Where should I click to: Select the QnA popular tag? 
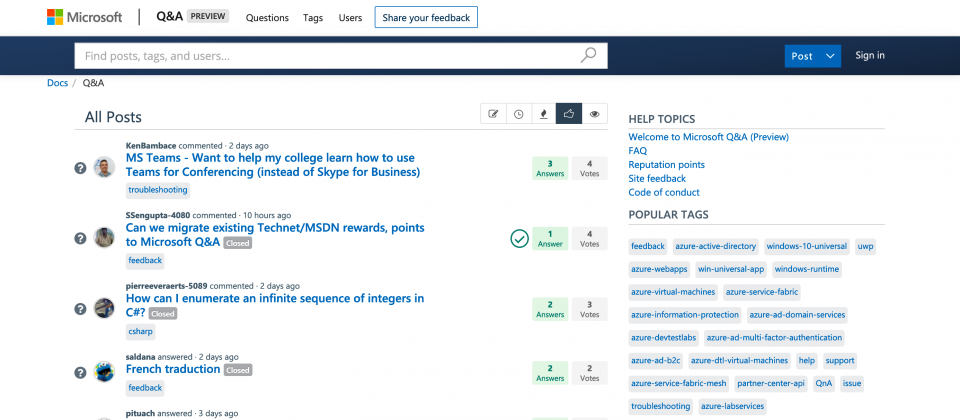823,384
